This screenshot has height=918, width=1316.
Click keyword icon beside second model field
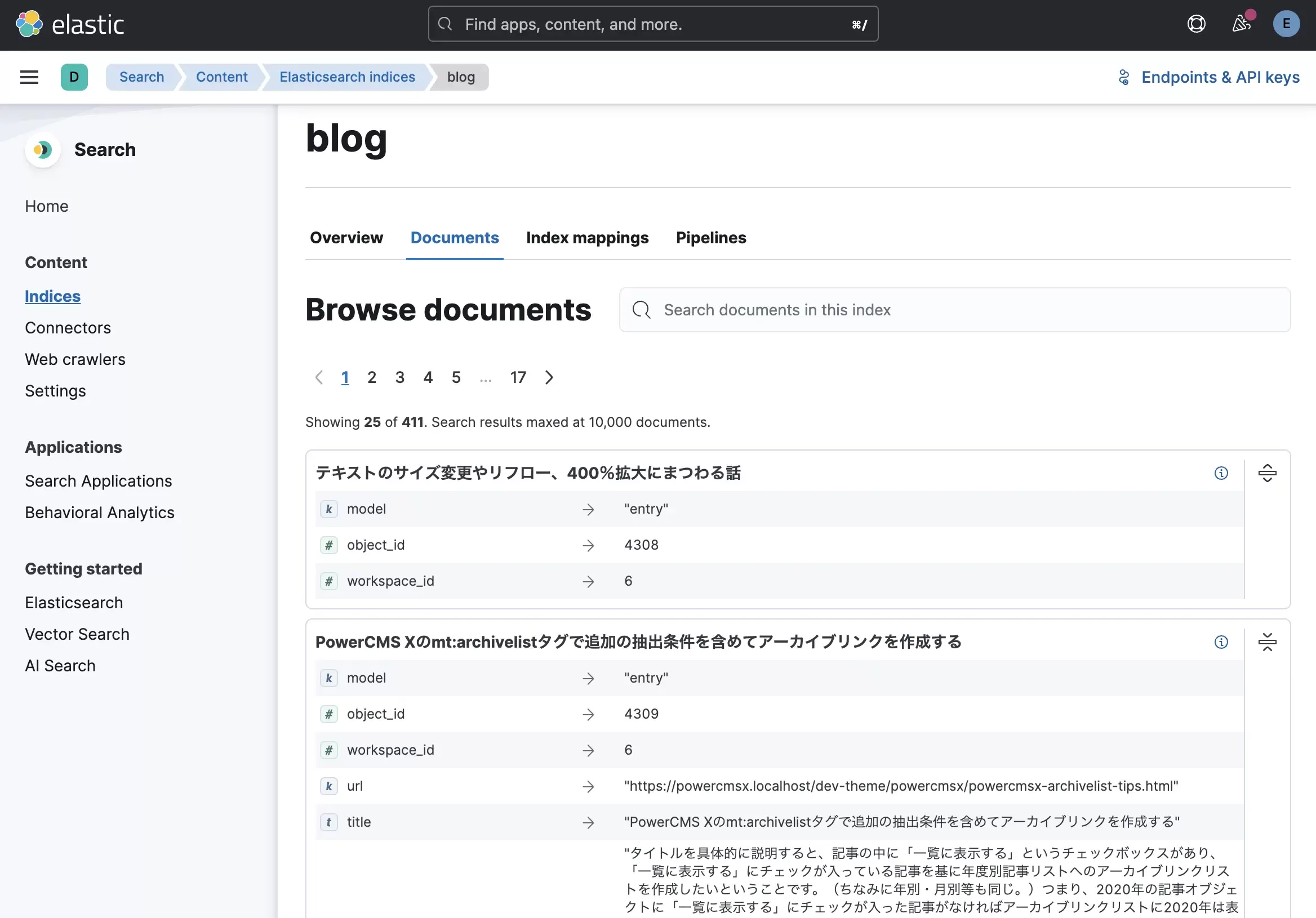(328, 678)
